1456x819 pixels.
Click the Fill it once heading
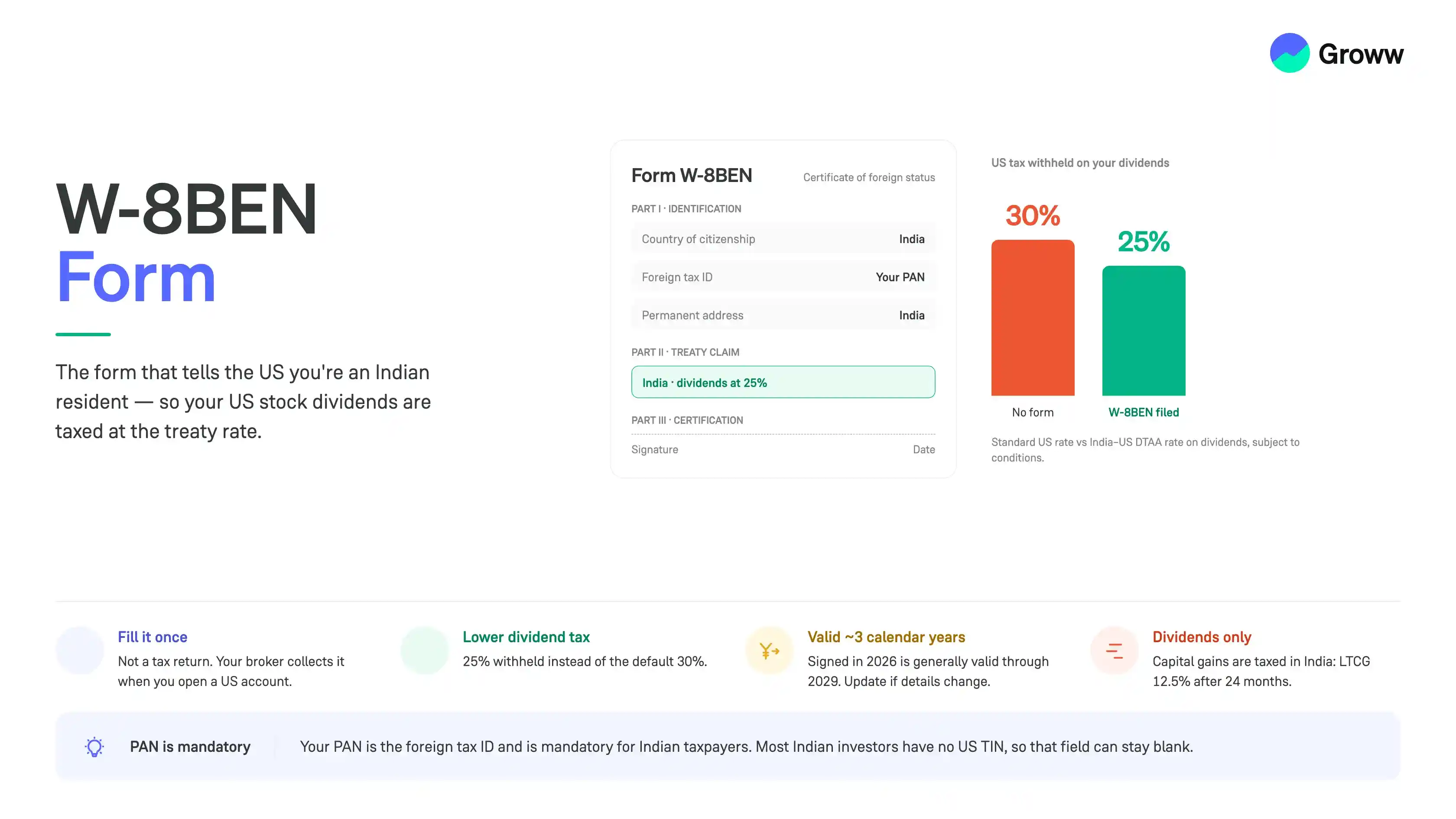click(x=153, y=637)
